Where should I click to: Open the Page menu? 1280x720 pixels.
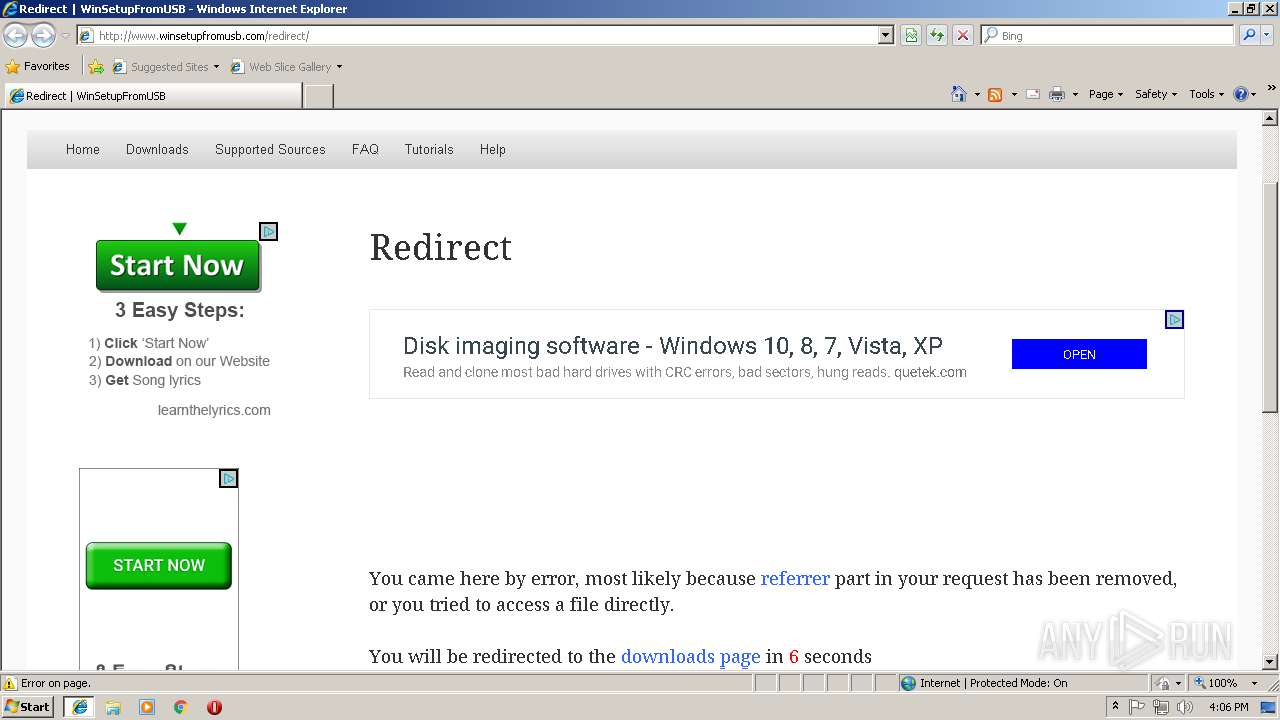pyautogui.click(x=1106, y=94)
